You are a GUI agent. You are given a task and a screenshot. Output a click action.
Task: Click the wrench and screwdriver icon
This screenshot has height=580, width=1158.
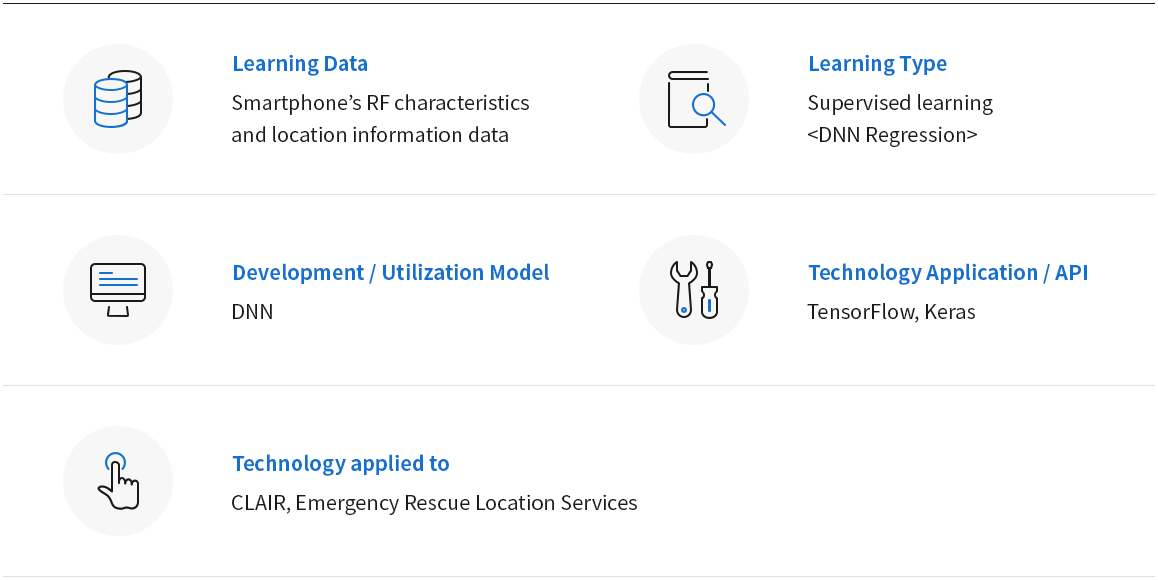(x=694, y=290)
